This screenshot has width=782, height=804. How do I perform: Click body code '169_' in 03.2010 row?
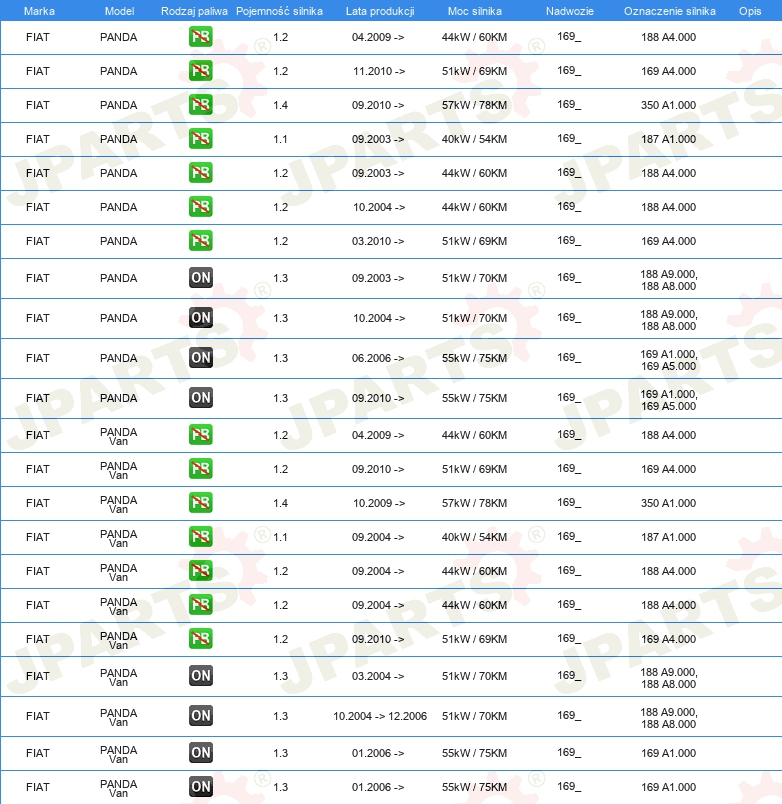(x=569, y=240)
